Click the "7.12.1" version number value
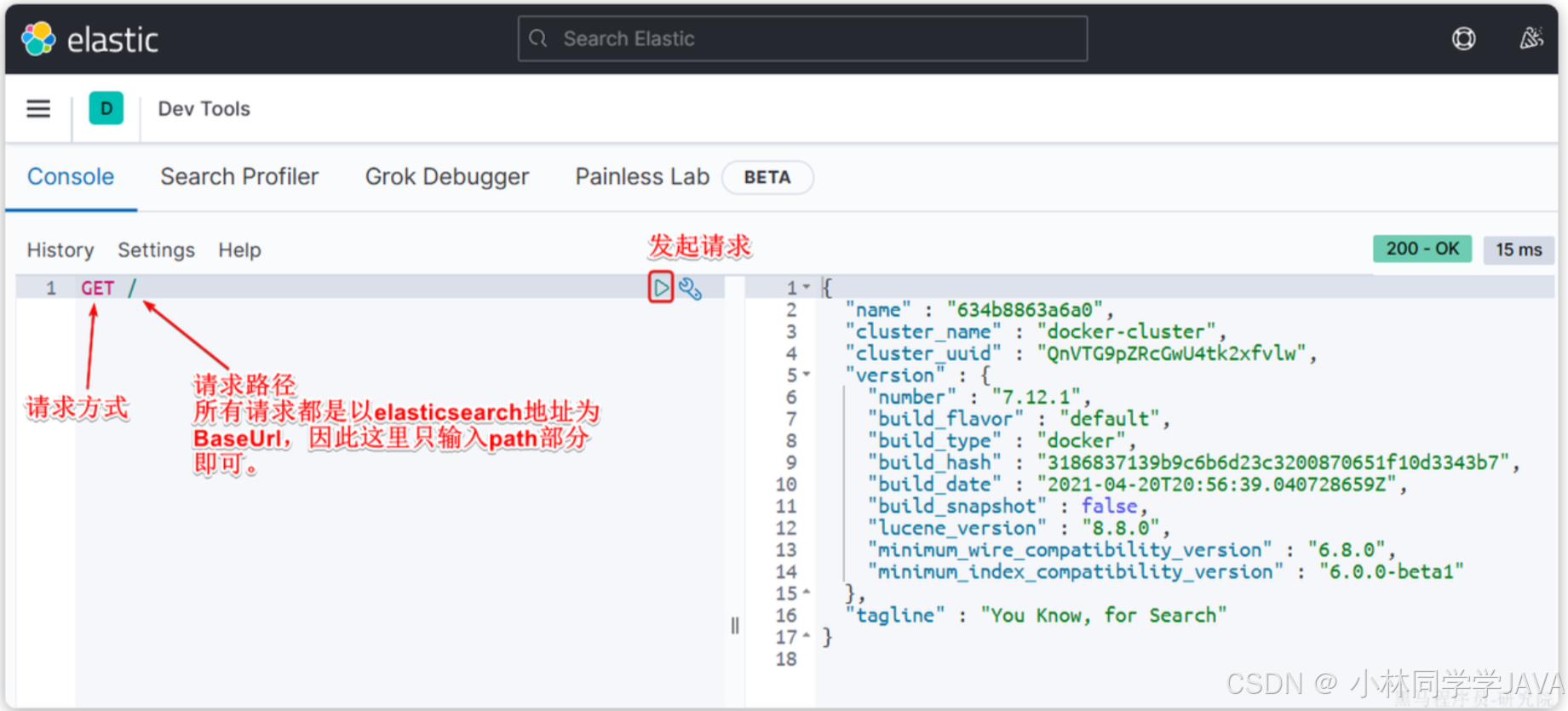Screen dimensions: 1568x711 coord(1037,397)
